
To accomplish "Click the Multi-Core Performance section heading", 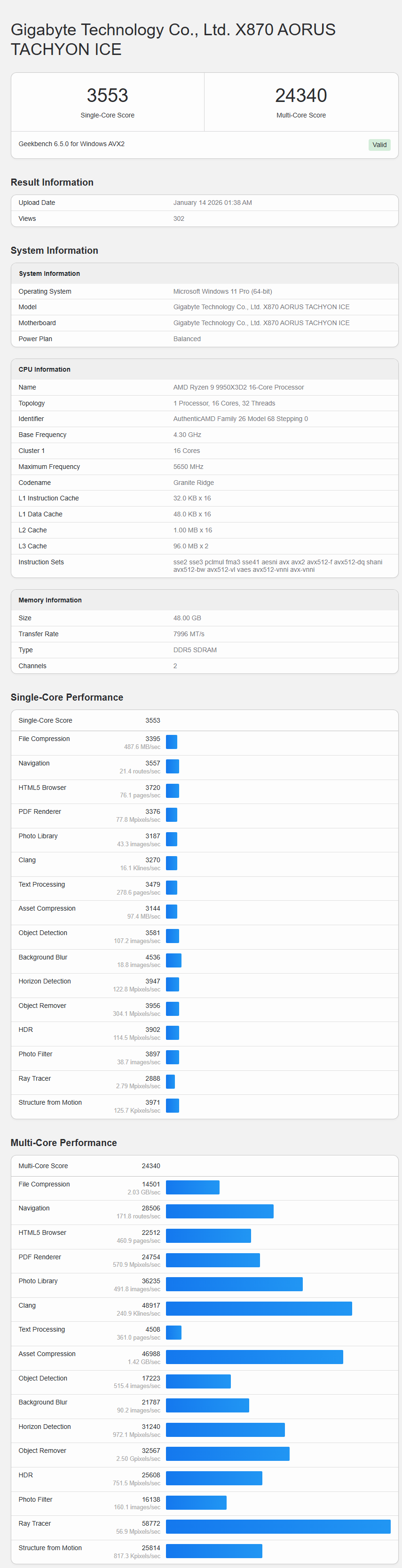I will click(64, 1143).
